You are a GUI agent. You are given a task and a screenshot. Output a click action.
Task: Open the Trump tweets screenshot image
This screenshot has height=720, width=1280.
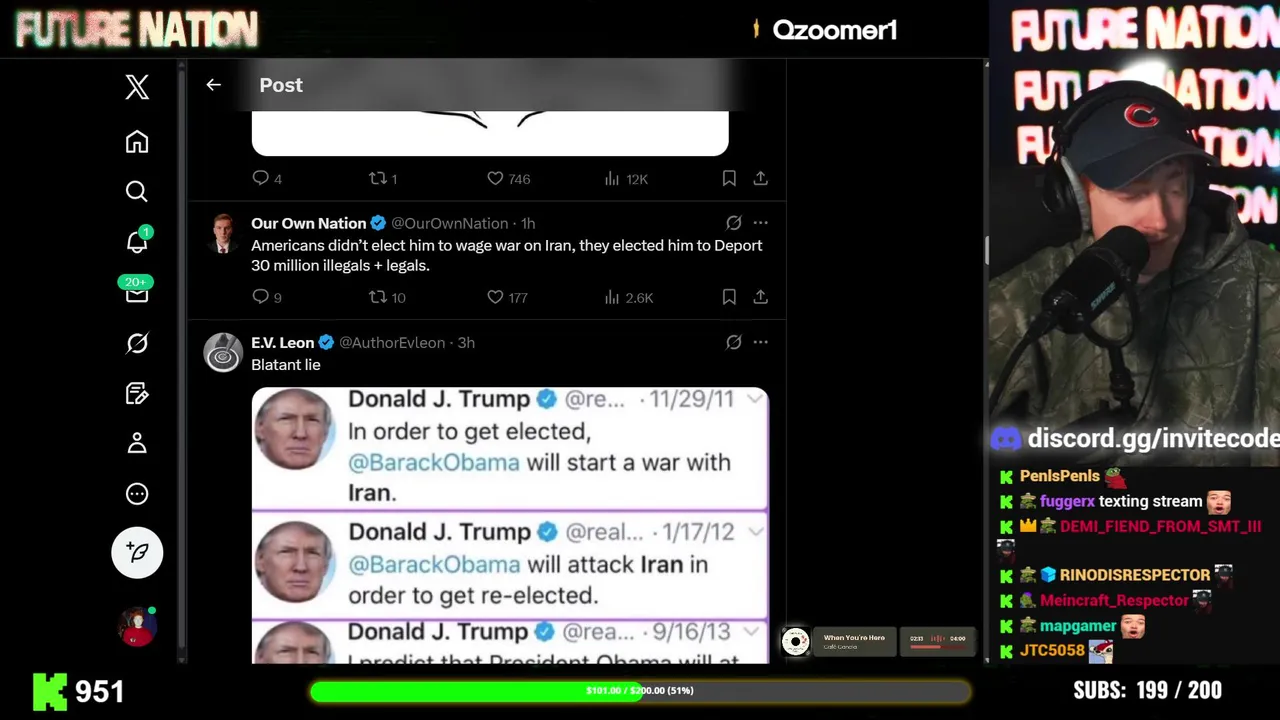pyautogui.click(x=510, y=525)
